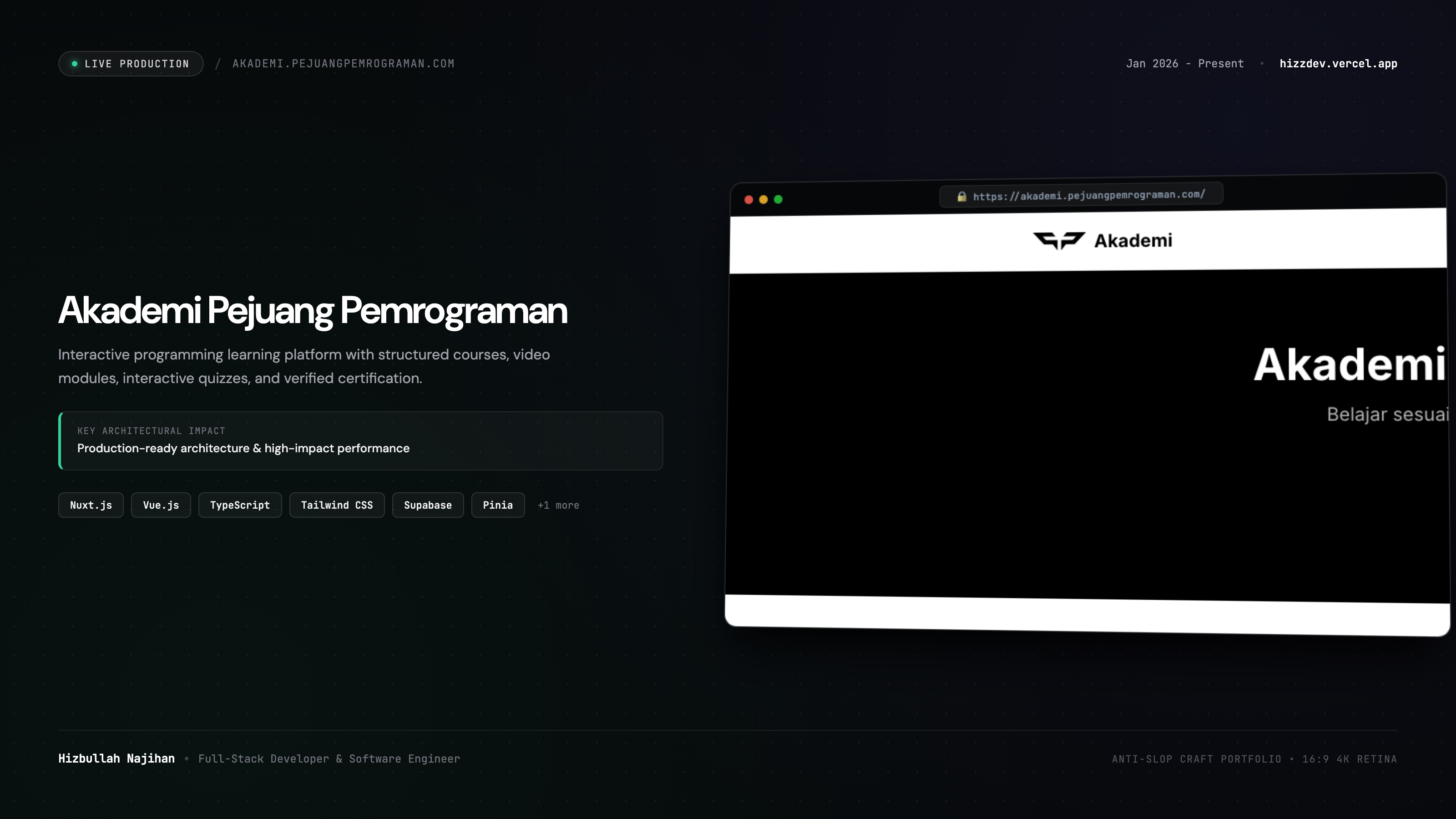
Task: Click the LIVE PRODUCTION status badge
Action: pos(131,64)
